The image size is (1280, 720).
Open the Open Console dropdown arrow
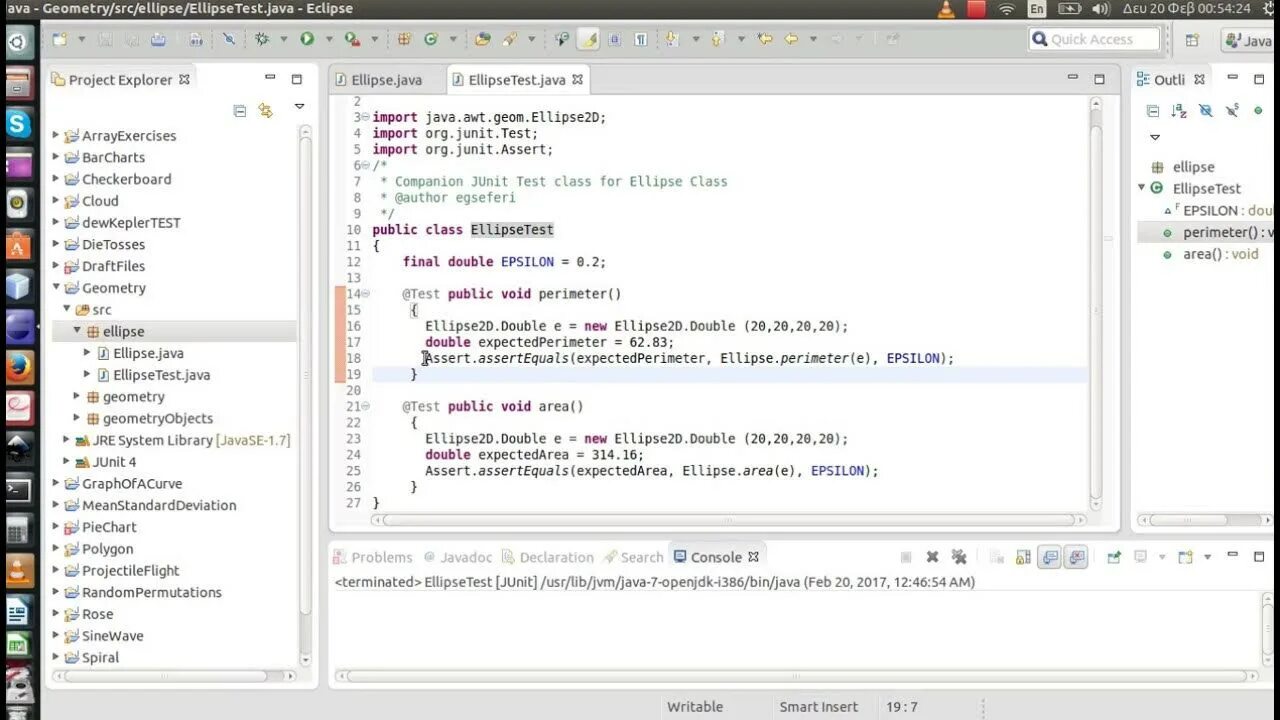pyautogui.click(x=1207, y=557)
